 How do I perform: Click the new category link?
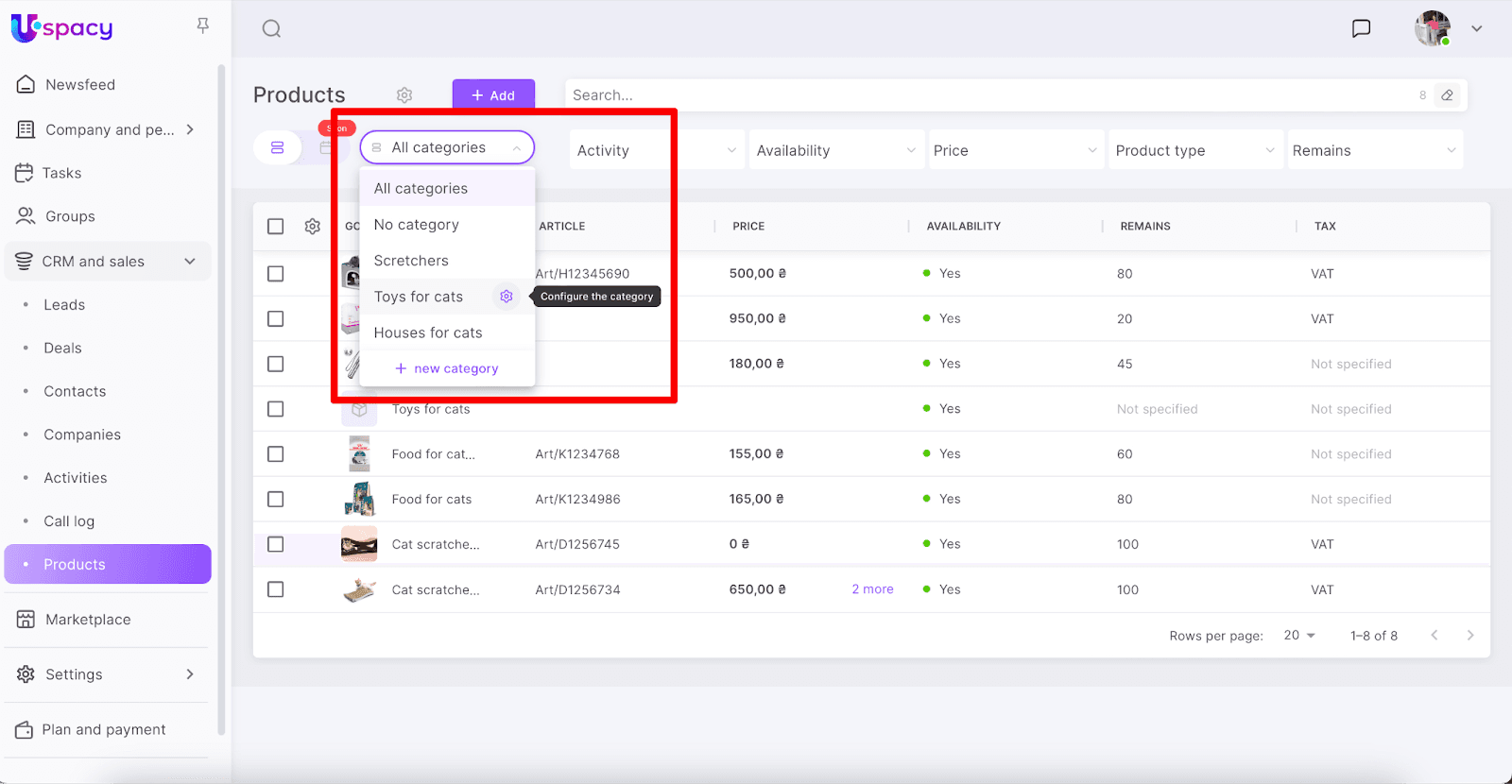point(447,368)
